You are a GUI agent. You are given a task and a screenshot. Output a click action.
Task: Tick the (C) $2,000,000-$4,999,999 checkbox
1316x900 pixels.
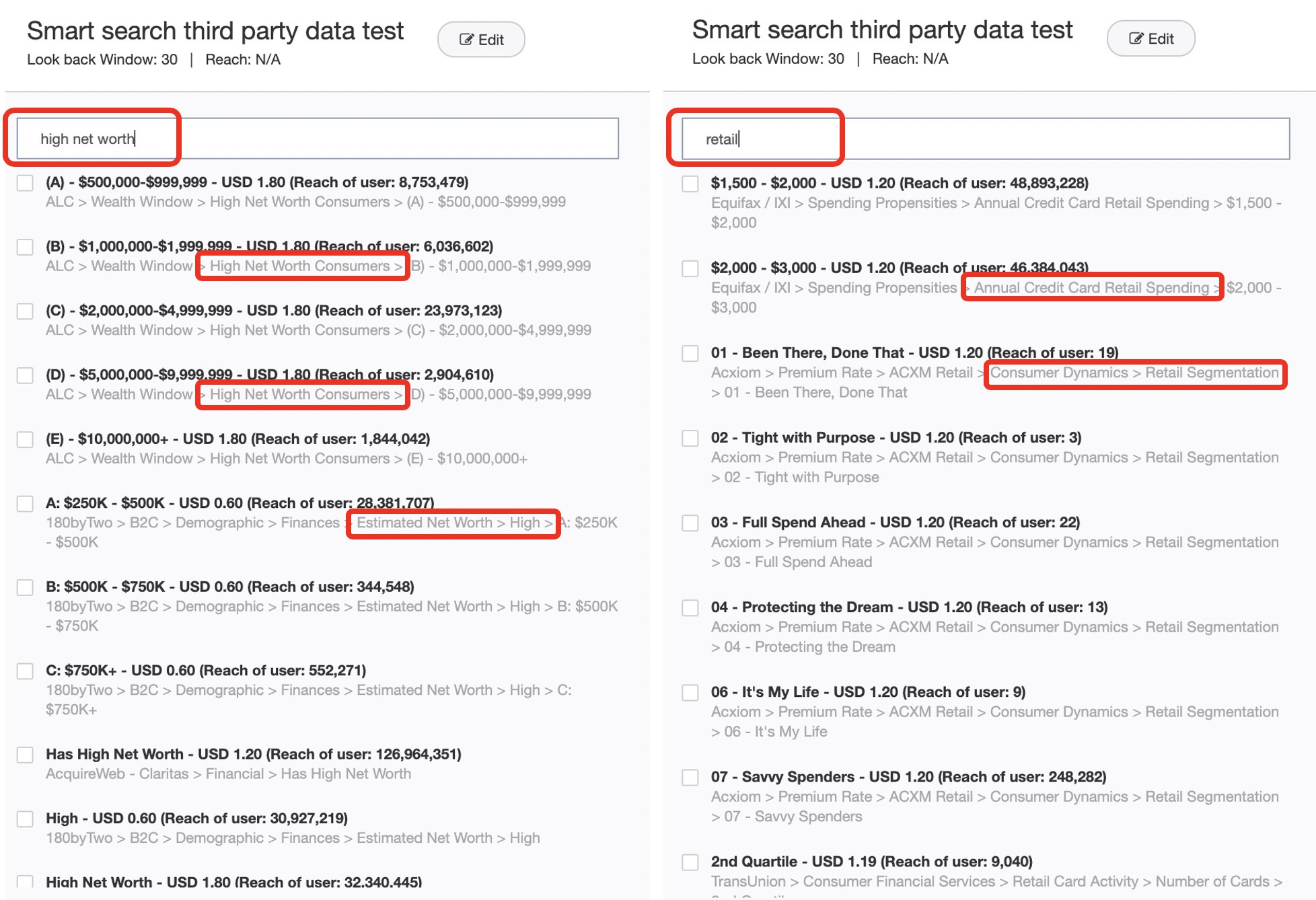[26, 311]
